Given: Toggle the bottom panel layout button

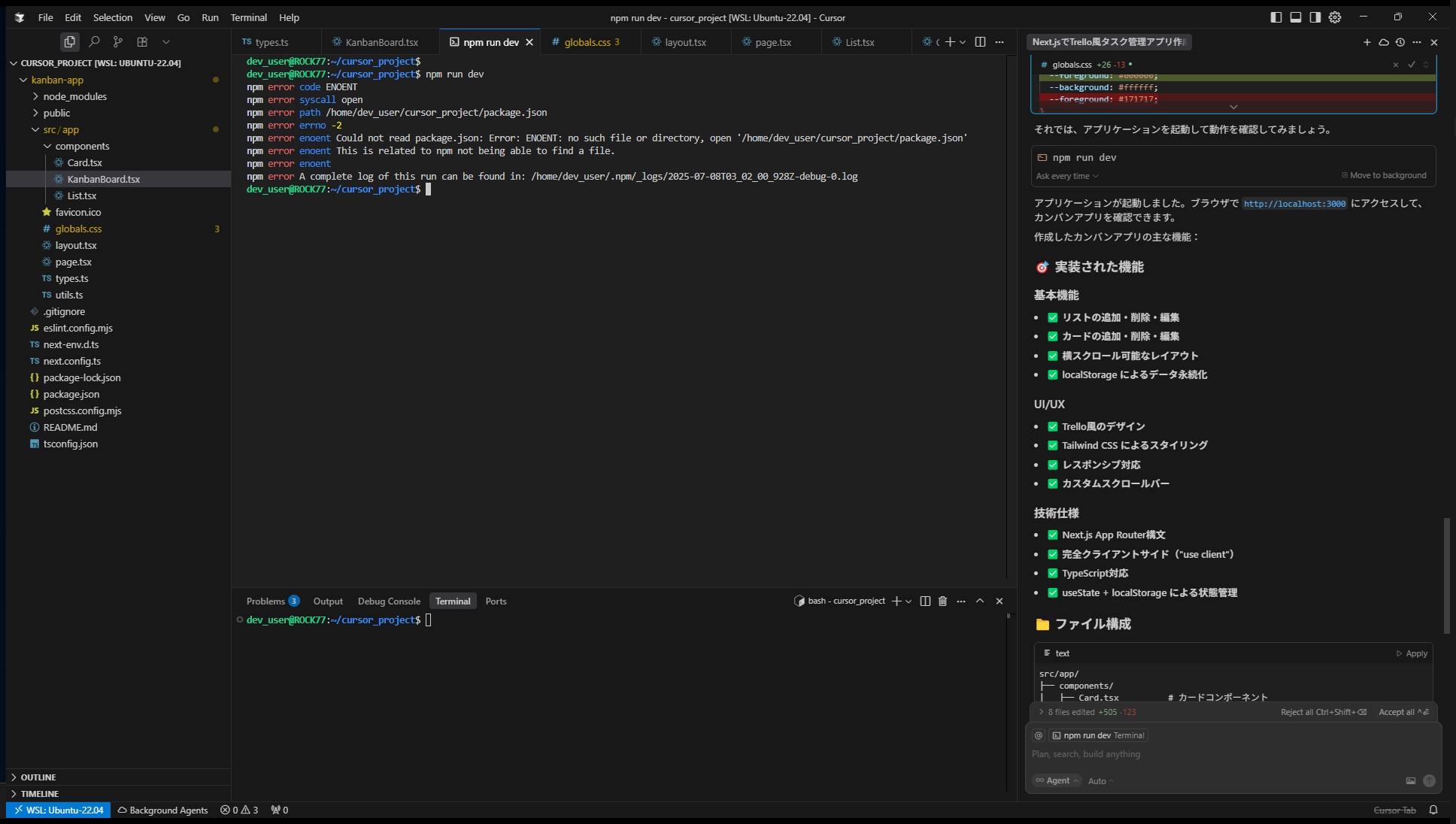Looking at the screenshot, I should coord(1296,17).
